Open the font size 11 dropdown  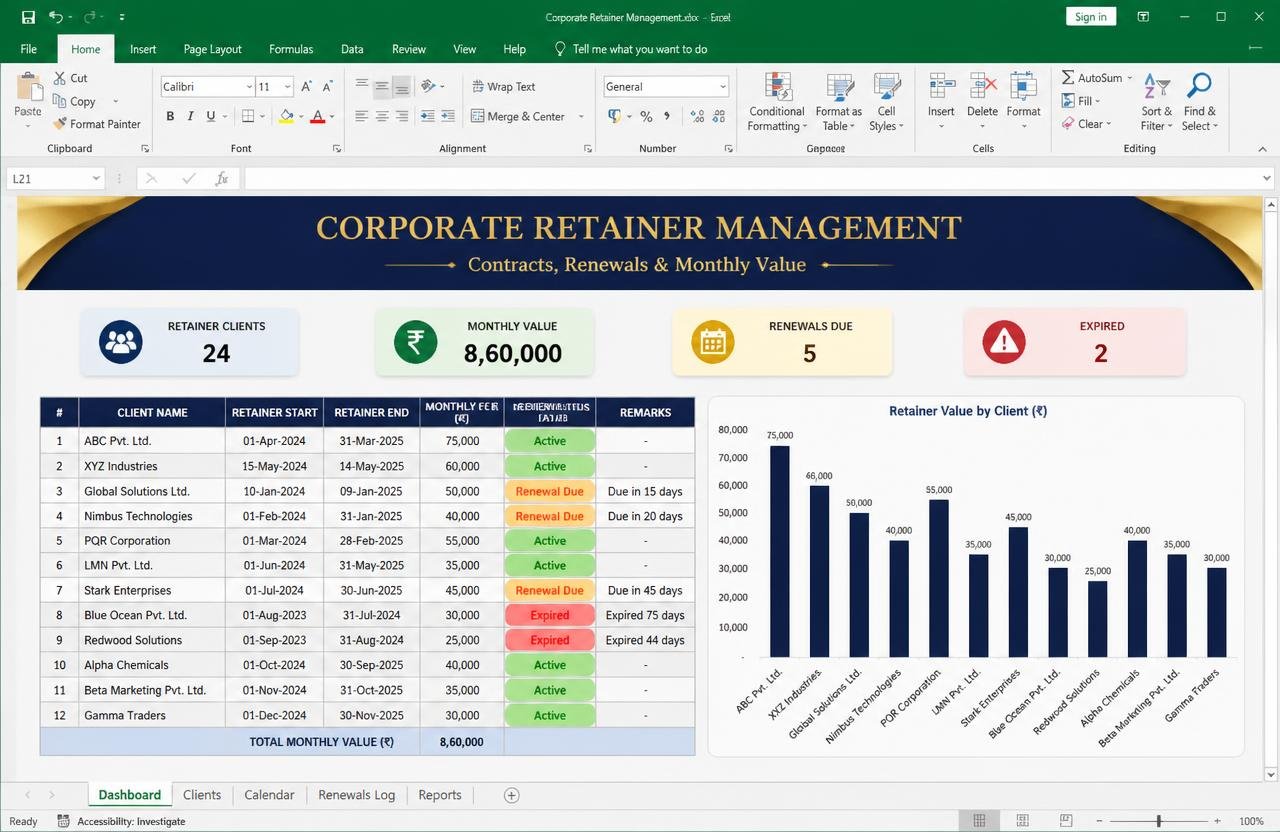(288, 87)
